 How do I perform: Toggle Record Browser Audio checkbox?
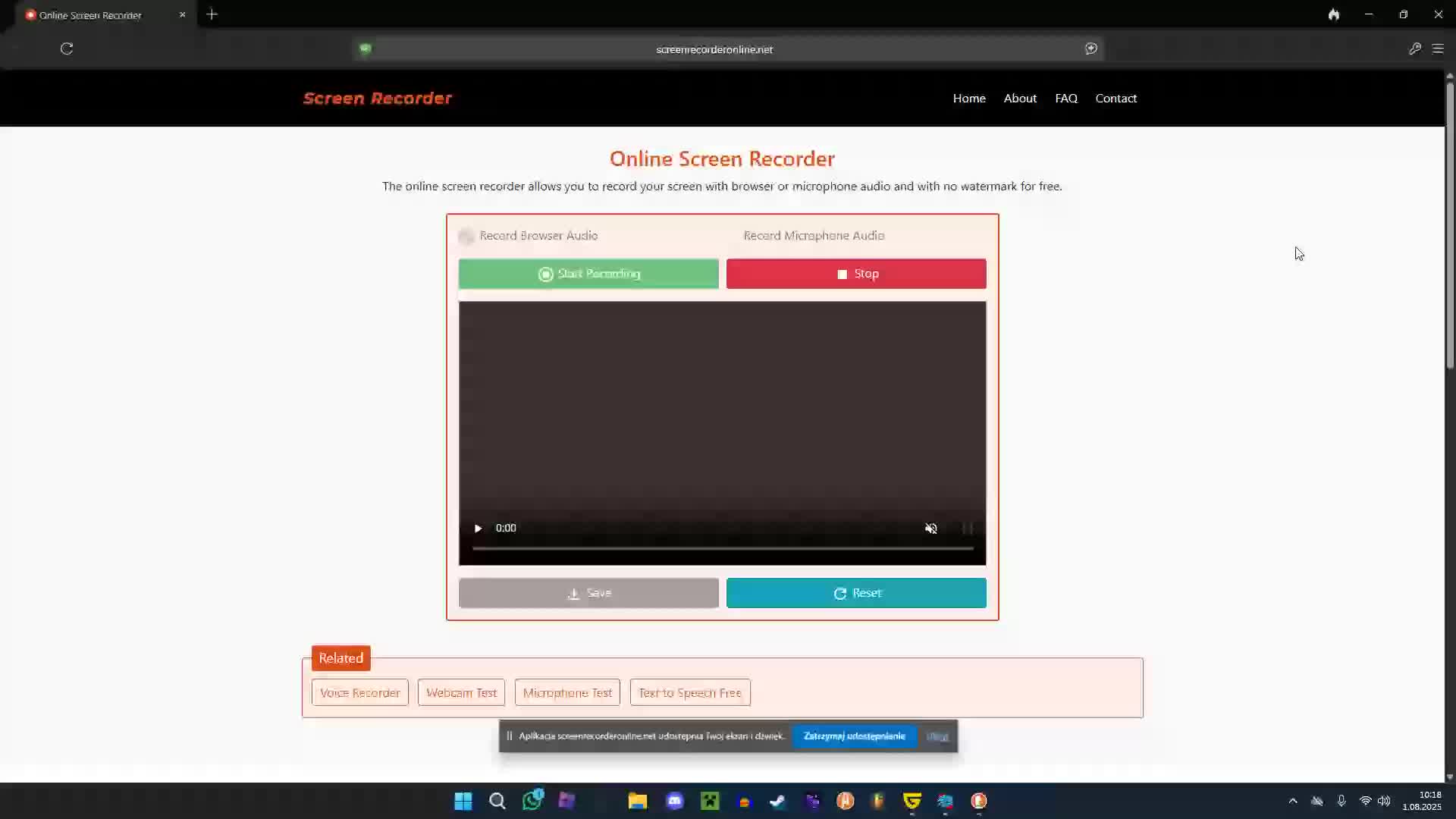[x=466, y=236]
